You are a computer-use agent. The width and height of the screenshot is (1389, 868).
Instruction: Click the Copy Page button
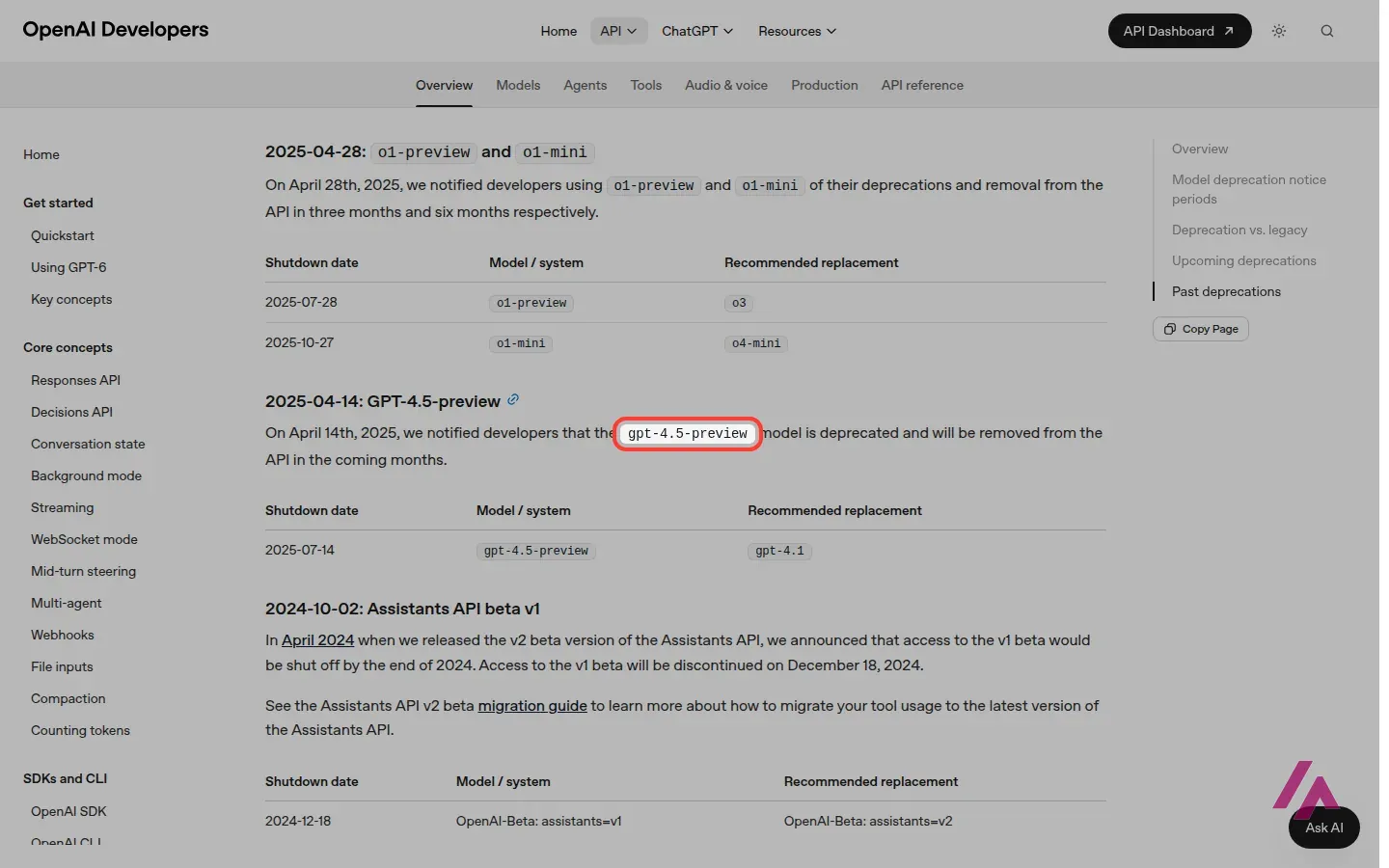[x=1201, y=329]
